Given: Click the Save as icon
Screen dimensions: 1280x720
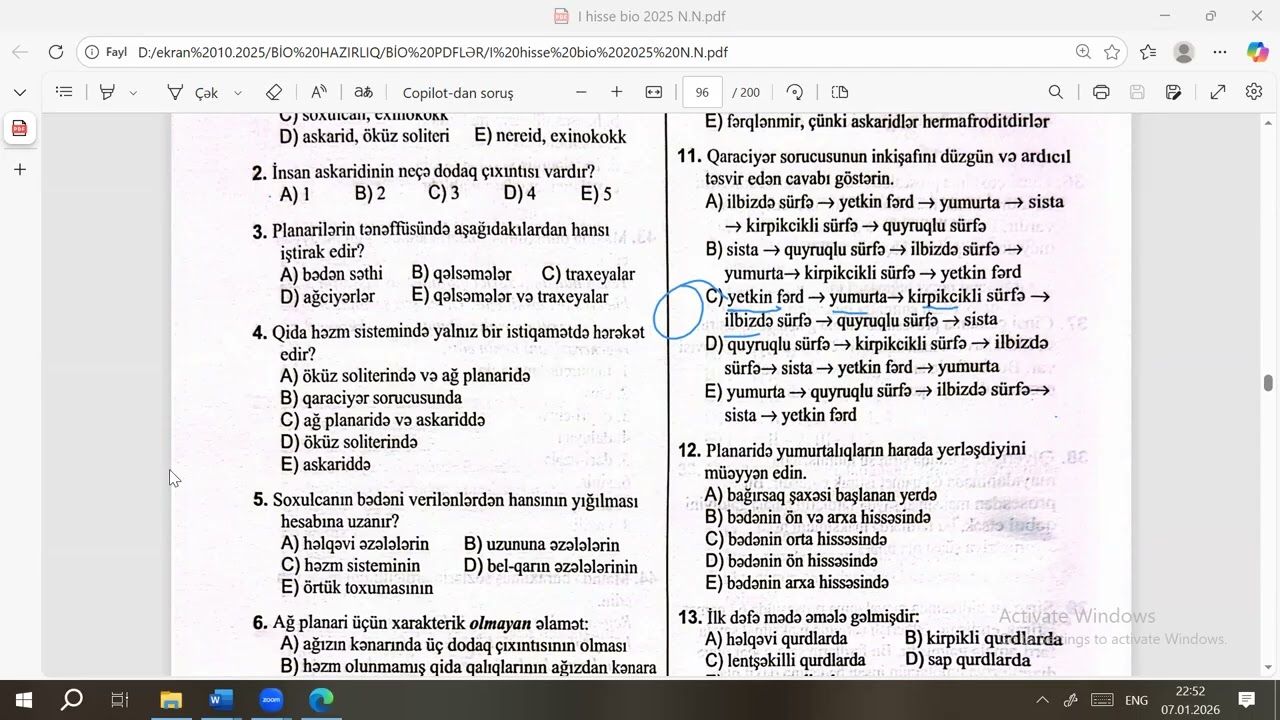Looking at the screenshot, I should pyautogui.click(x=1174, y=92).
